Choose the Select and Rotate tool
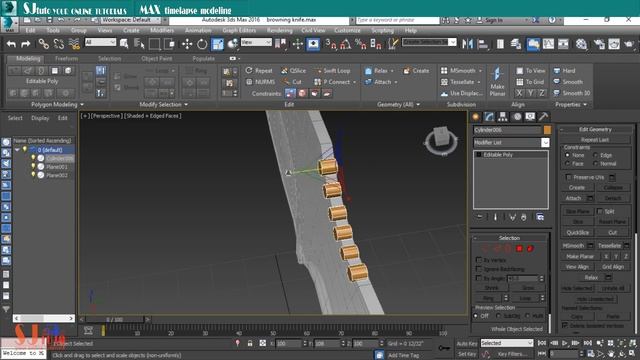 point(202,44)
